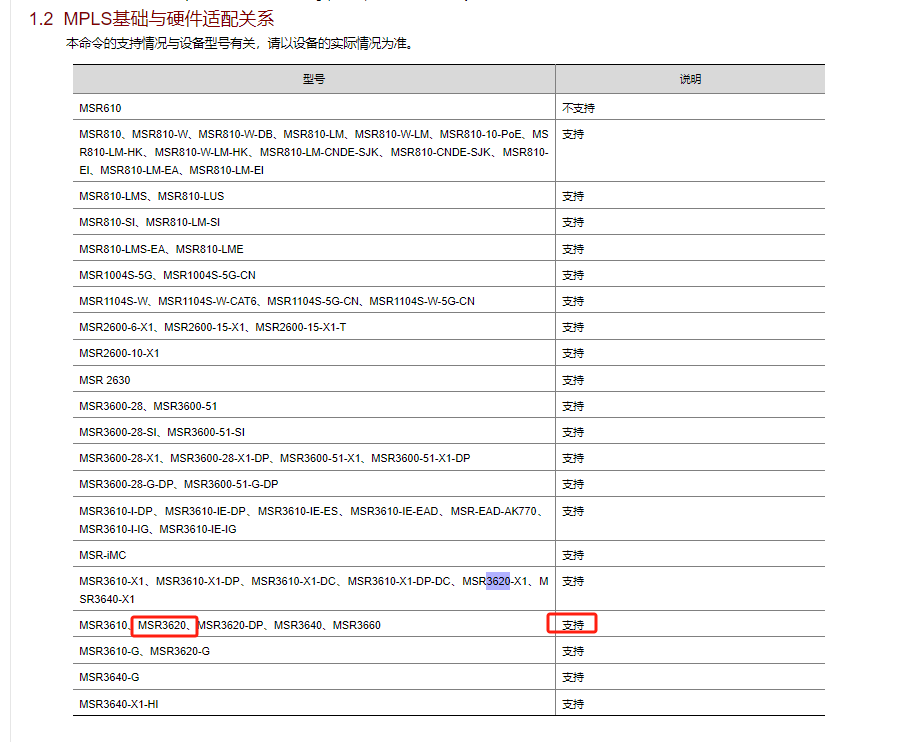Click '支持' in the MSR 2630 row
Viewport: 920px width, 742px height.
573,380
